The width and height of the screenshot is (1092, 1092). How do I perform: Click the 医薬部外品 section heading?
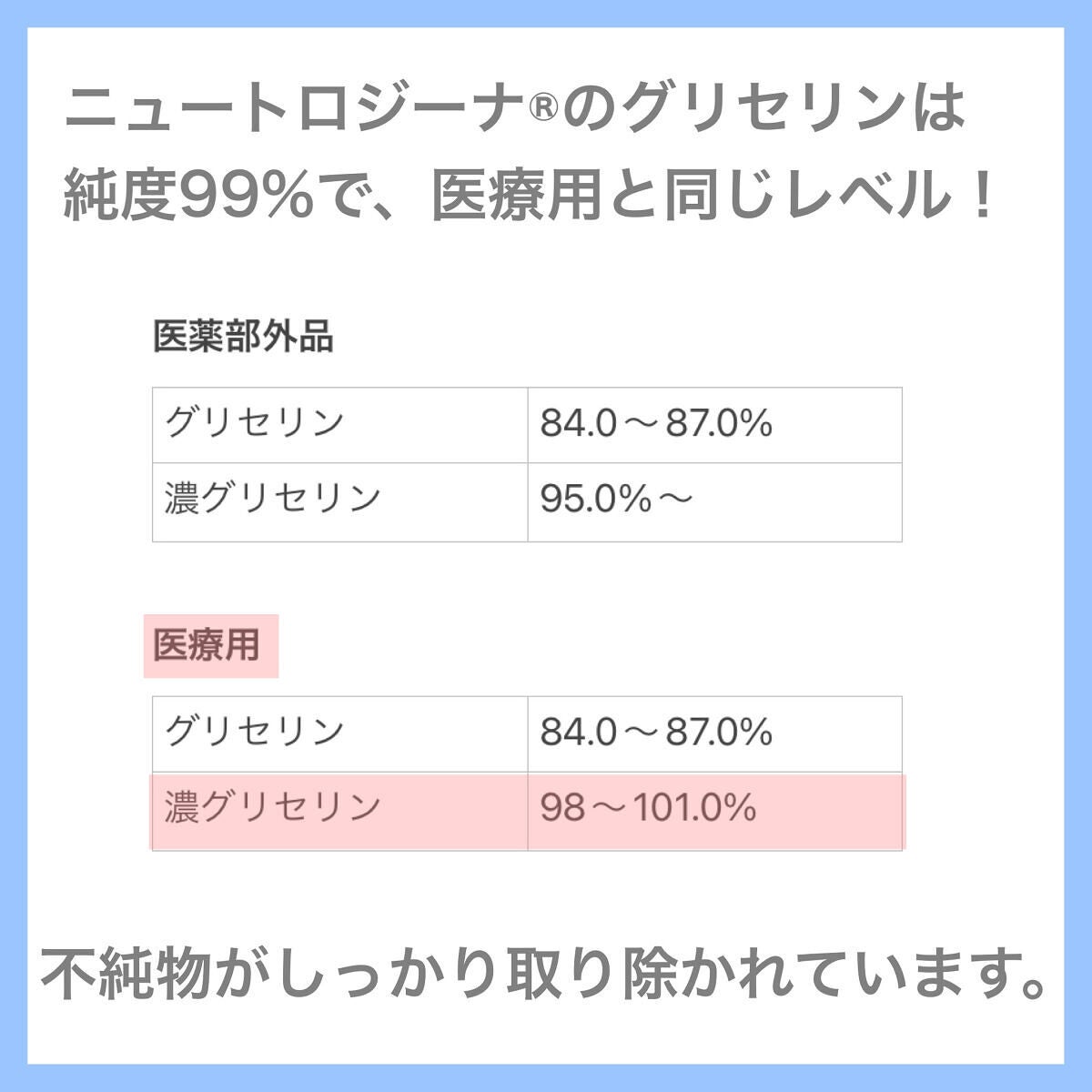pos(243,337)
